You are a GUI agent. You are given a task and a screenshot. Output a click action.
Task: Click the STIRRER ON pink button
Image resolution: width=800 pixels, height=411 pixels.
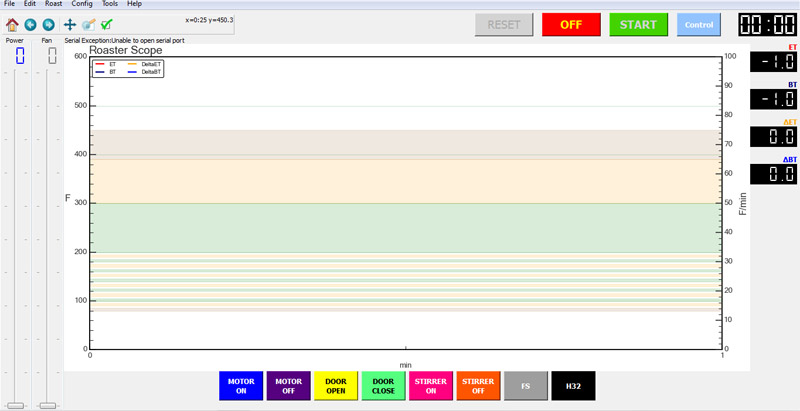point(431,386)
